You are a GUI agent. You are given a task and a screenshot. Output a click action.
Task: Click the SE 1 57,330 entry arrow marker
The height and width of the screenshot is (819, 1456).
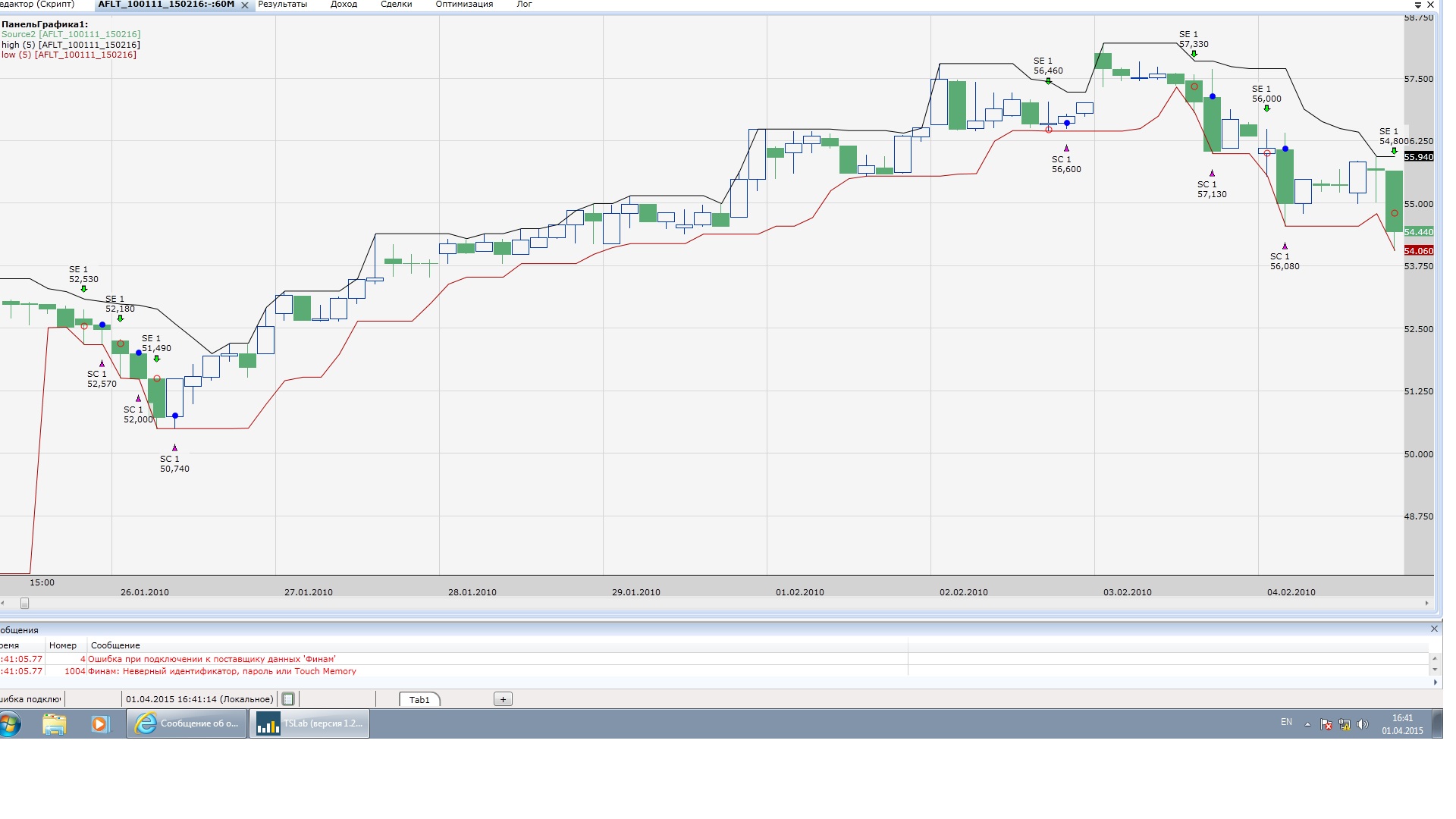click(x=1194, y=54)
